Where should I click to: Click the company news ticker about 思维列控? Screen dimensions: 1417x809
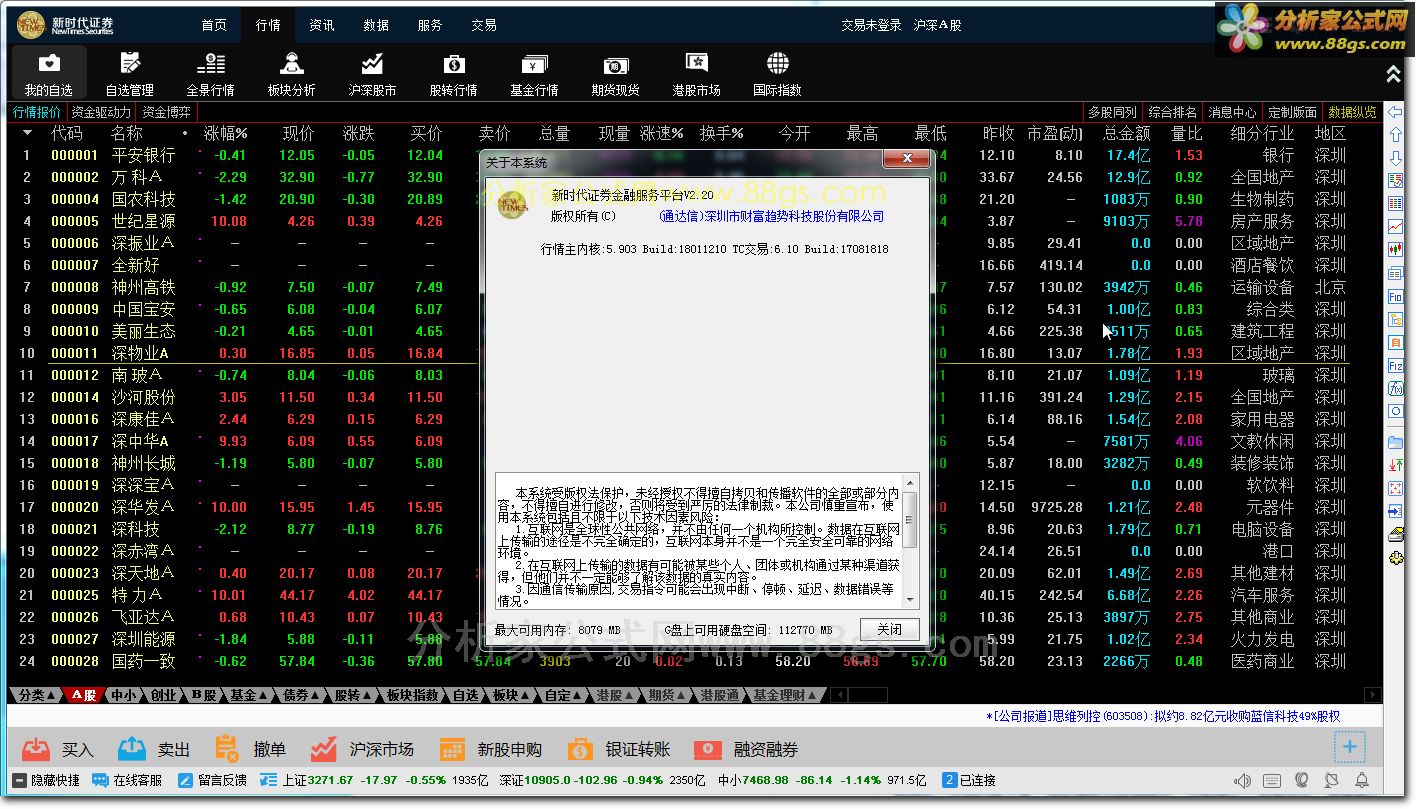[x=1163, y=716]
